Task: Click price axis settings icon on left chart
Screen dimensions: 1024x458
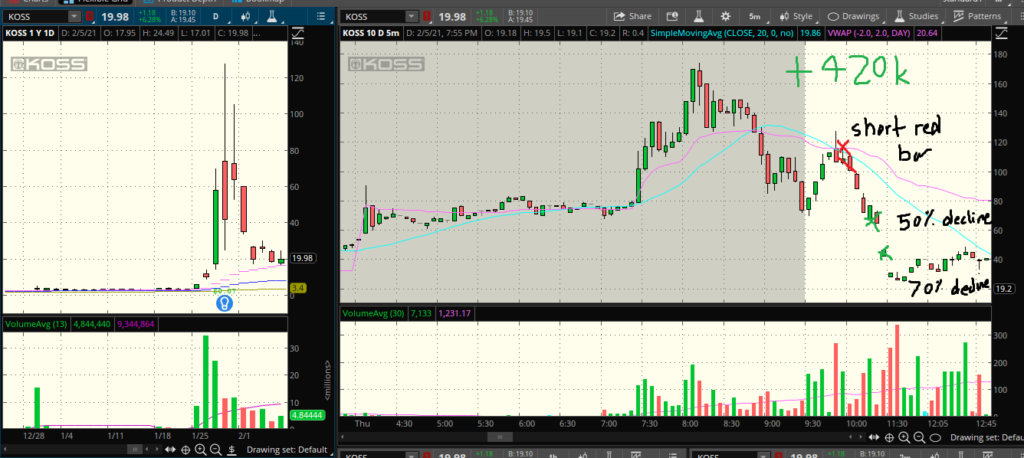Action: coord(297,31)
